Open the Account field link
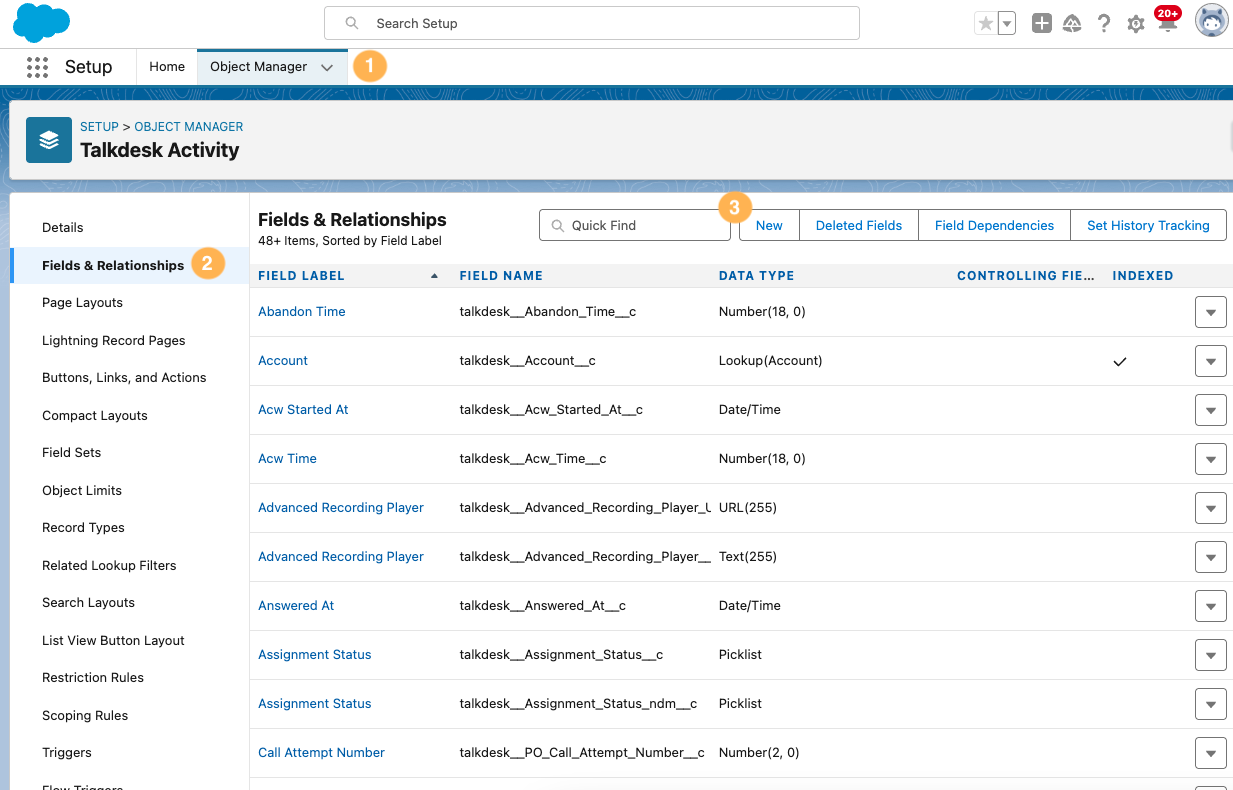 pos(283,361)
